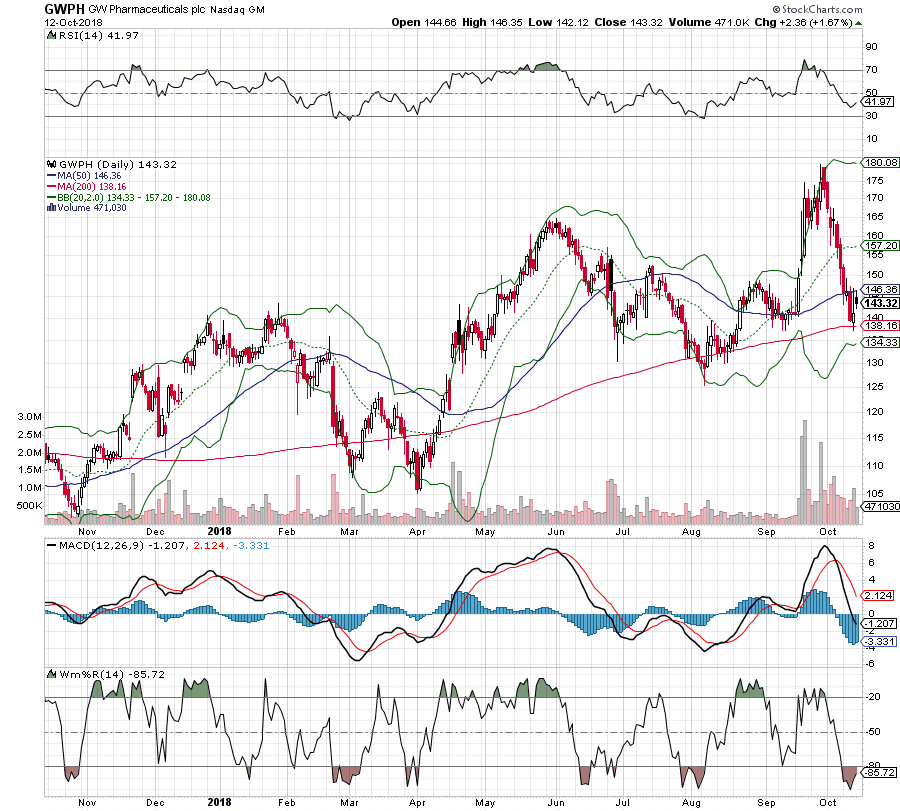Screen dimensions: 900x811
Task: Click the -1.207 MACD tag on right axis
Action: coord(880,624)
